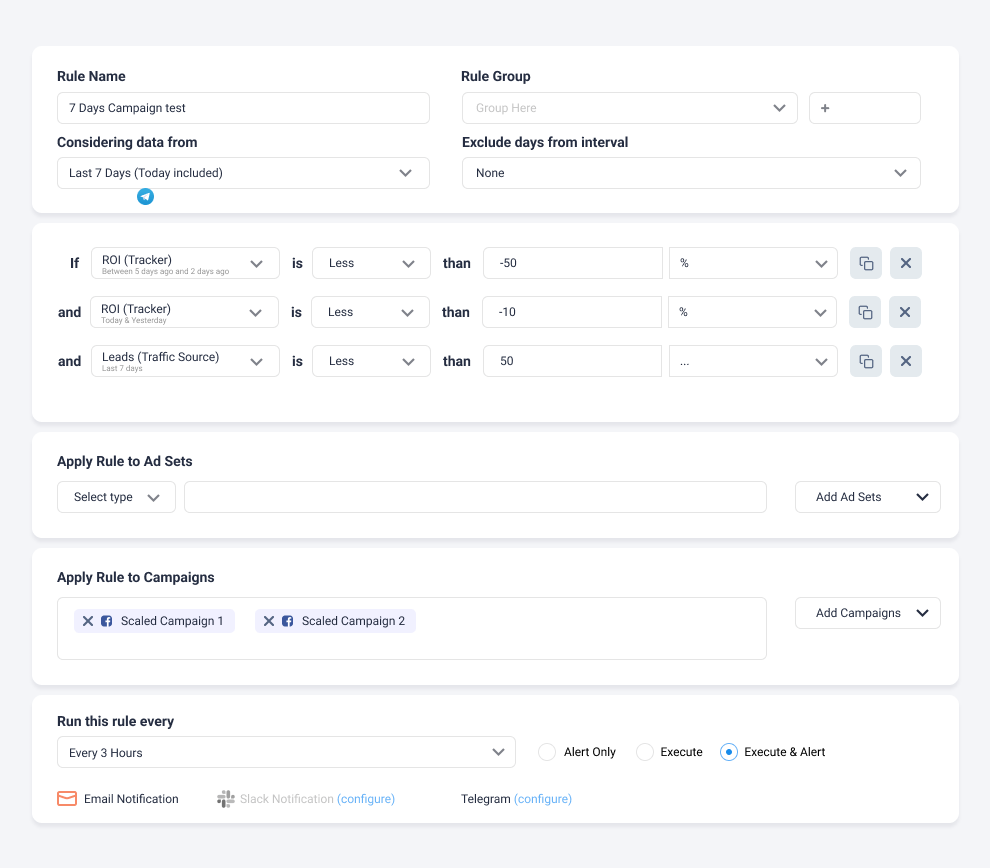Click the Slack logo icon

pos(225,799)
